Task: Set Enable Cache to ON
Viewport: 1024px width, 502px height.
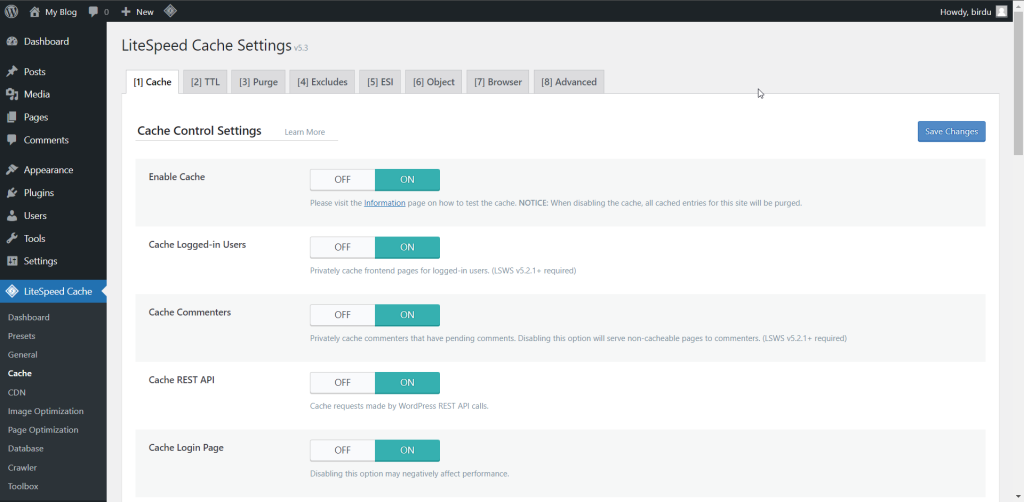Action: coord(407,180)
